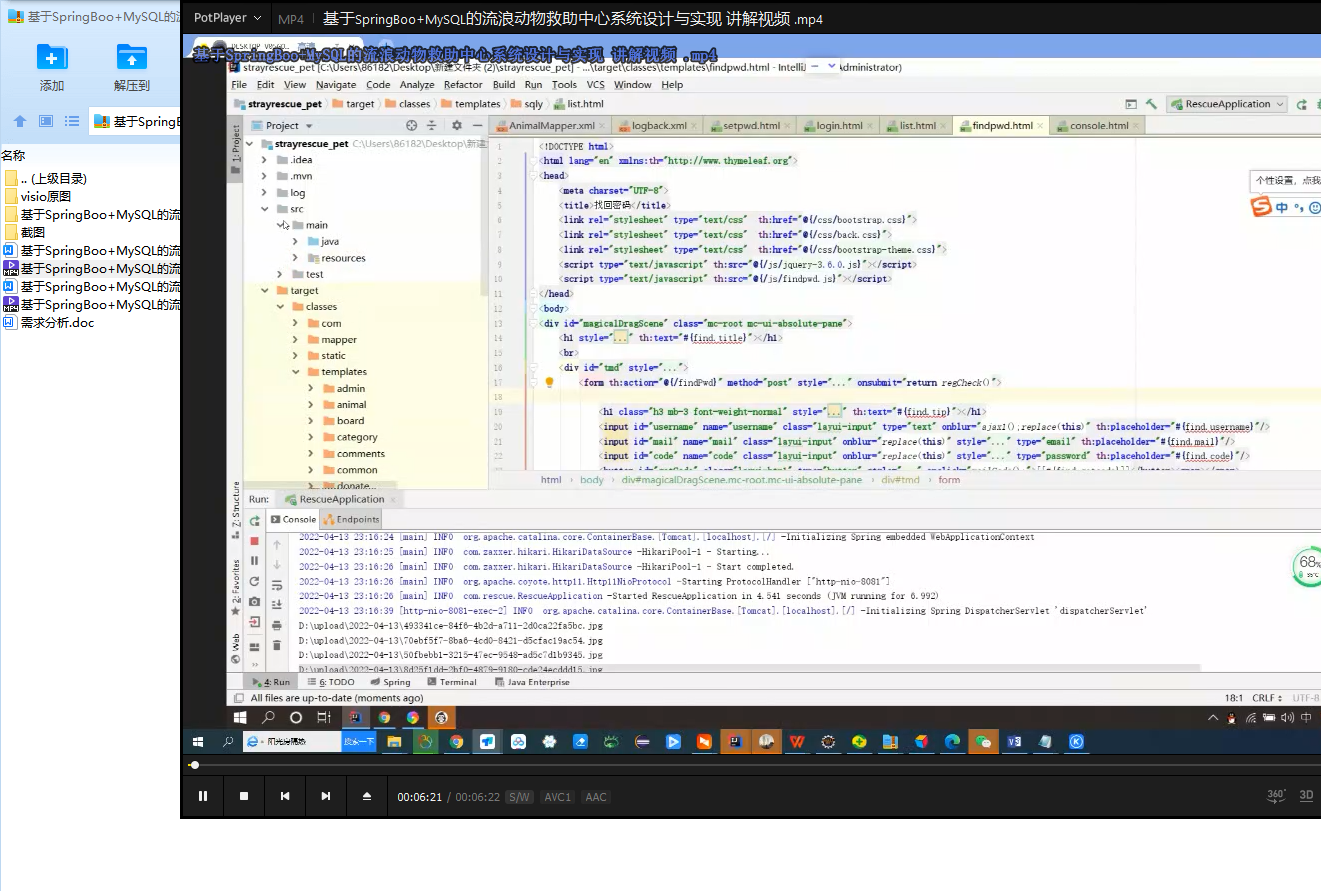Open the Java Enterprise tool window

(531, 682)
